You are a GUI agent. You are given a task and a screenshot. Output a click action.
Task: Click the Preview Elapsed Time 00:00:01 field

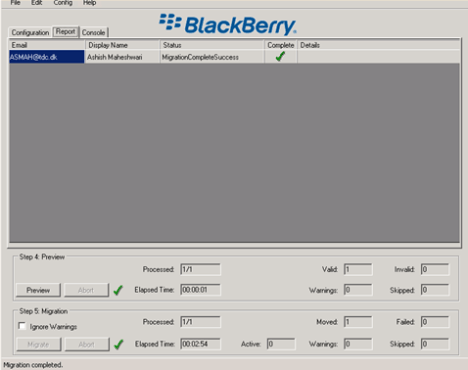(x=200, y=290)
